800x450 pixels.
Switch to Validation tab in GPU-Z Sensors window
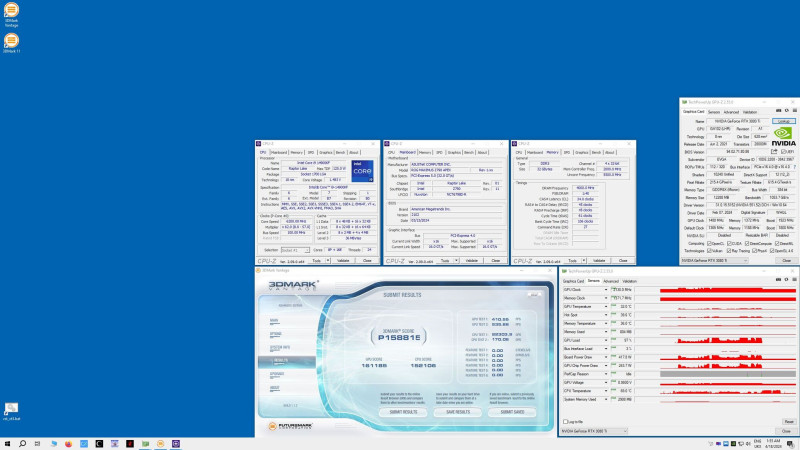630,281
